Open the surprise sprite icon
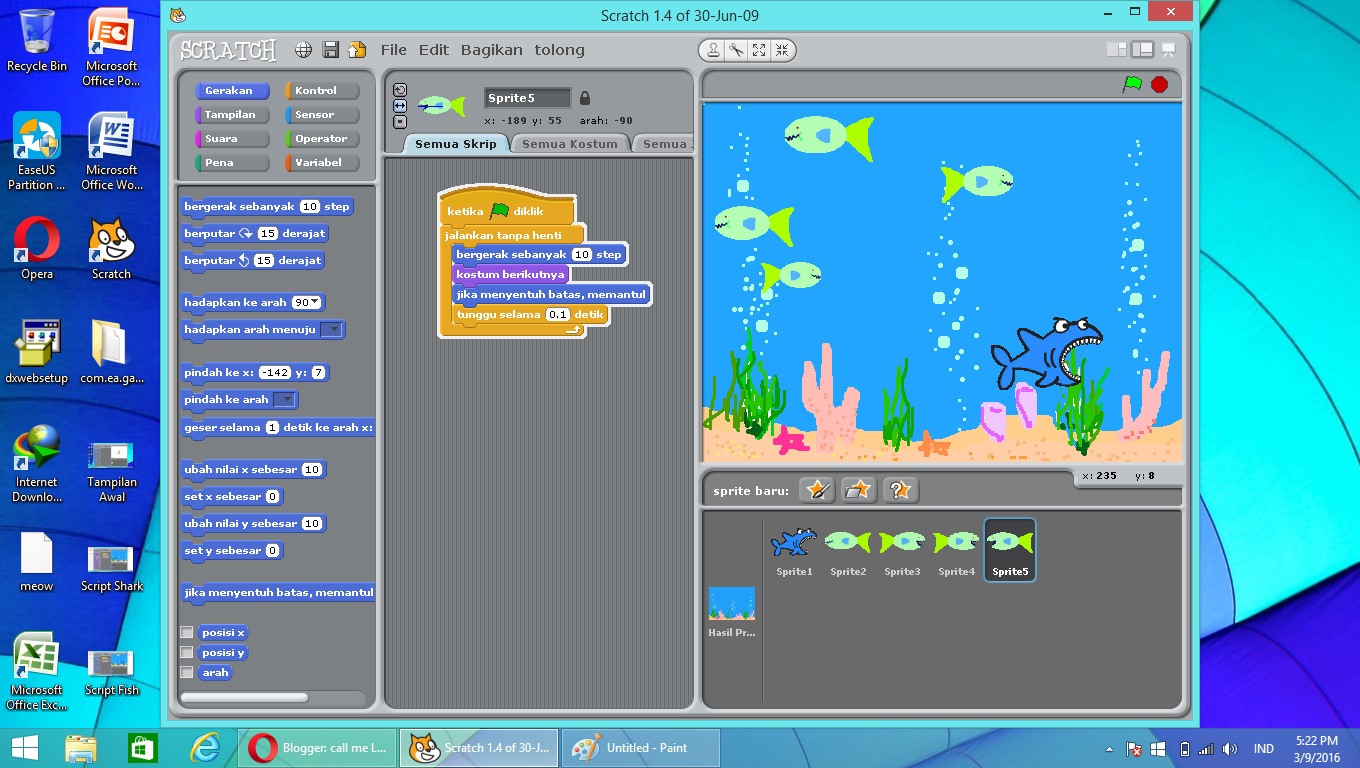The width and height of the screenshot is (1360, 768). pos(899,490)
